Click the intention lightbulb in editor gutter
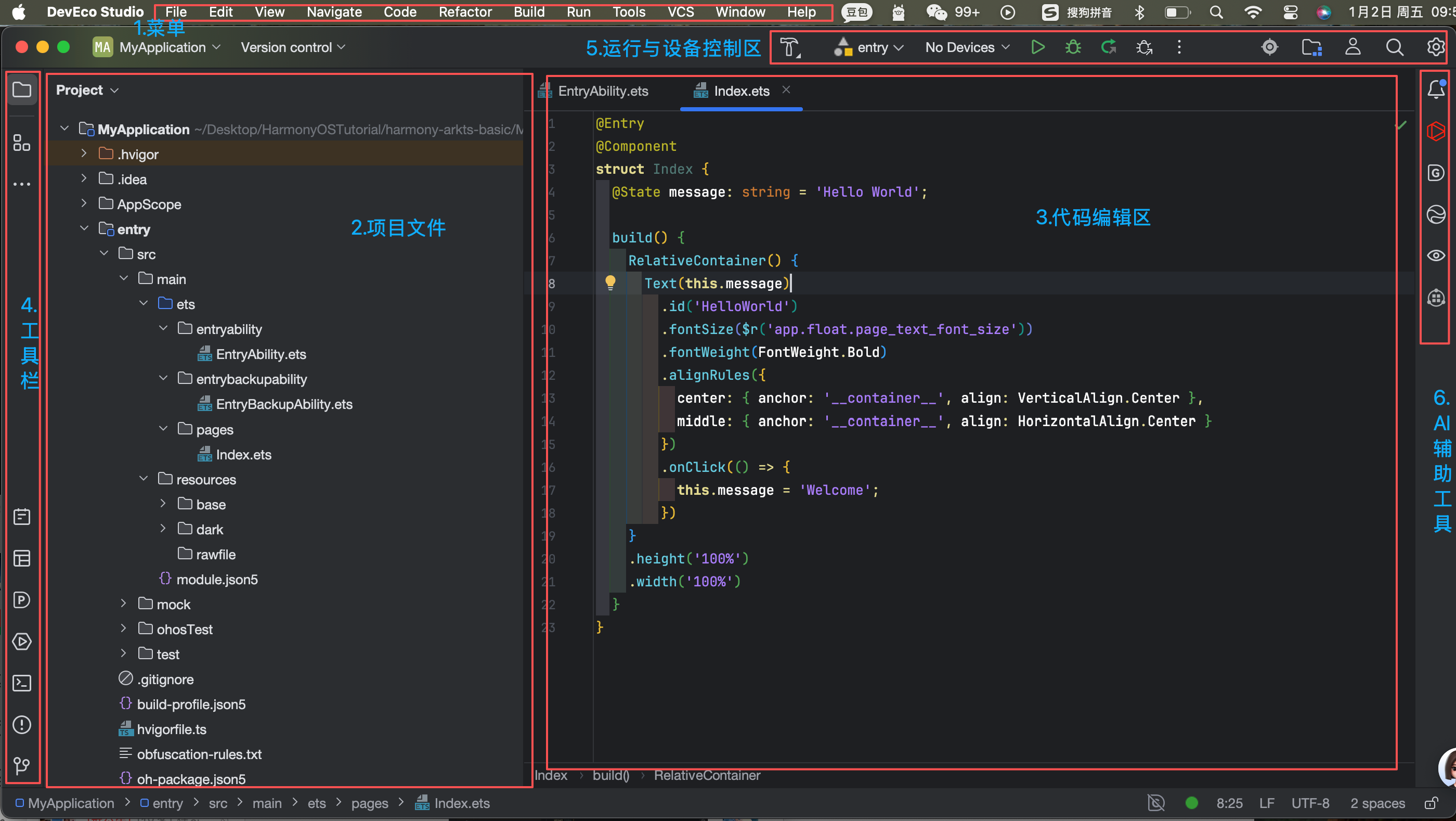This screenshot has width=1456, height=821. pos(610,282)
